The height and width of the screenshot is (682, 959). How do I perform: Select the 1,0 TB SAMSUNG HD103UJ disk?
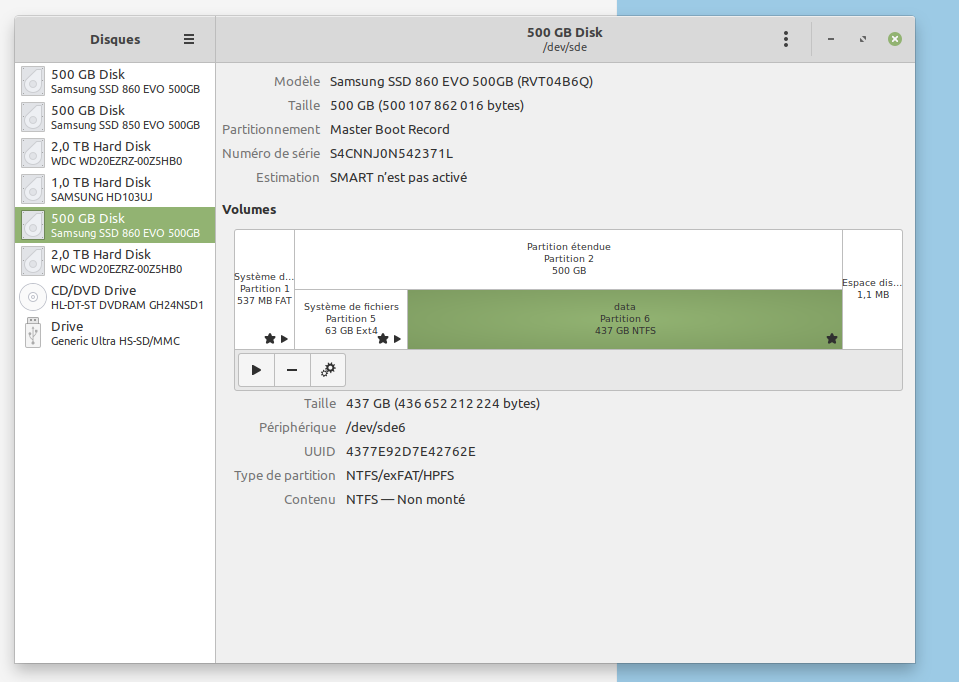click(x=115, y=190)
